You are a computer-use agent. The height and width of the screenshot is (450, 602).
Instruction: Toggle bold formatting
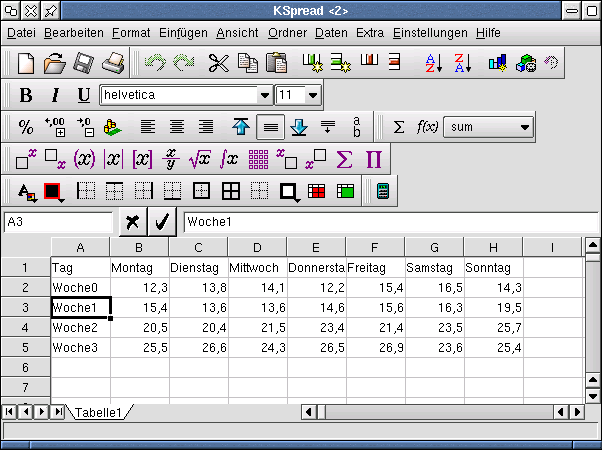(x=27, y=96)
